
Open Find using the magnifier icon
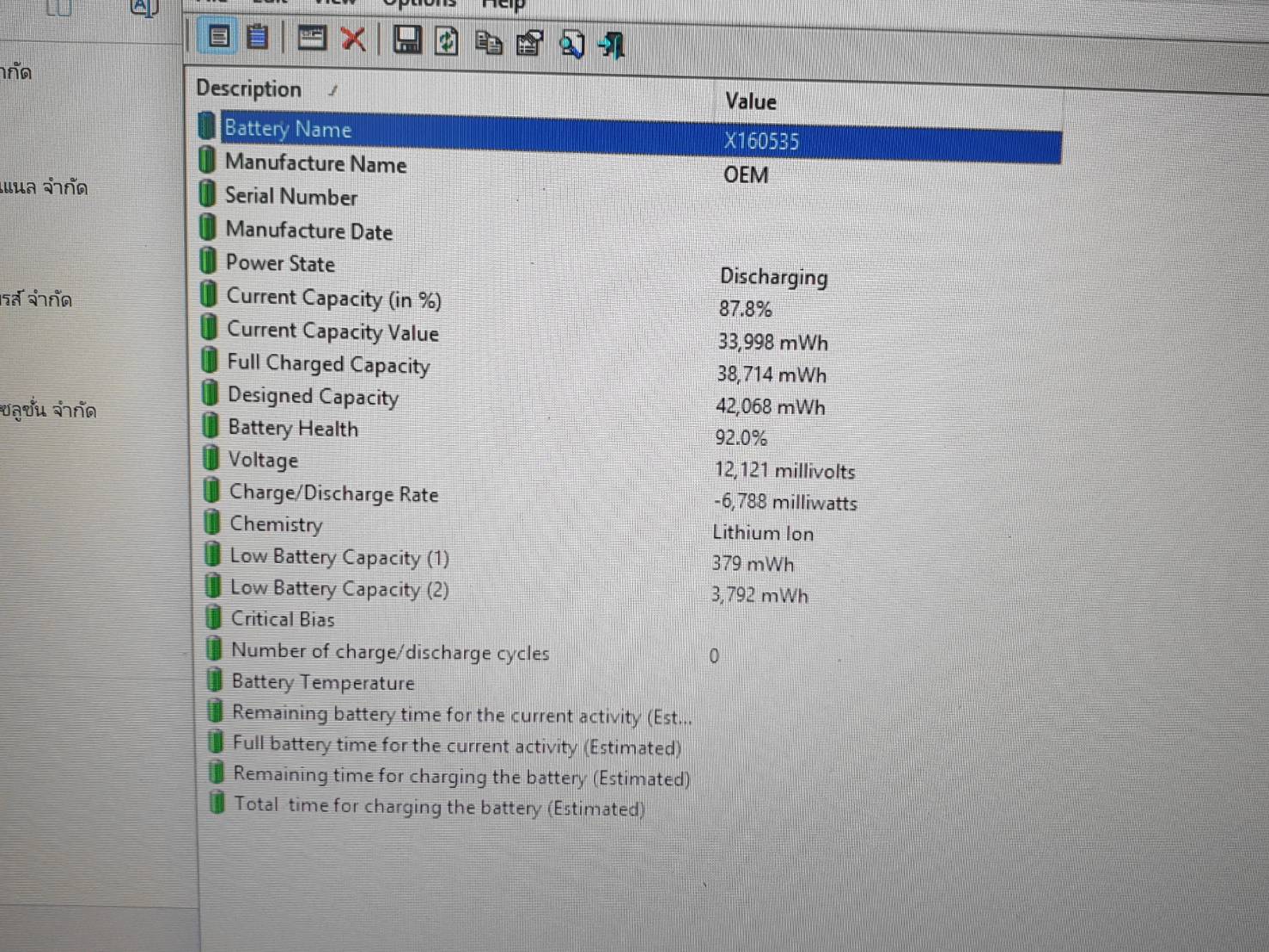tap(571, 44)
